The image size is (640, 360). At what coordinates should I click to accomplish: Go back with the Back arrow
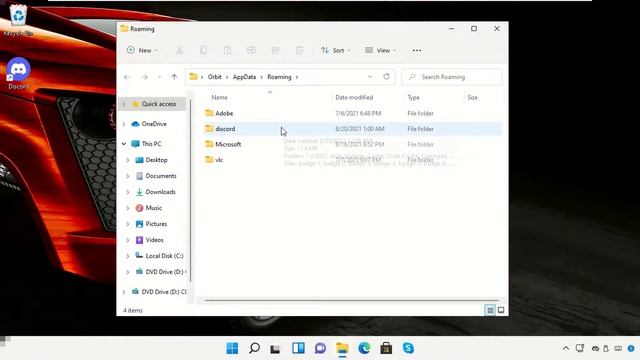point(127,77)
